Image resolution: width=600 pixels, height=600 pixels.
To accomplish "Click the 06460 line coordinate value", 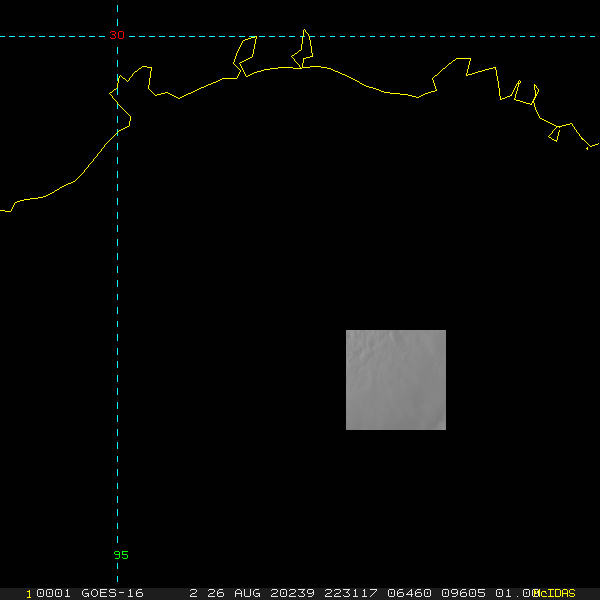I will pyautogui.click(x=406, y=593).
